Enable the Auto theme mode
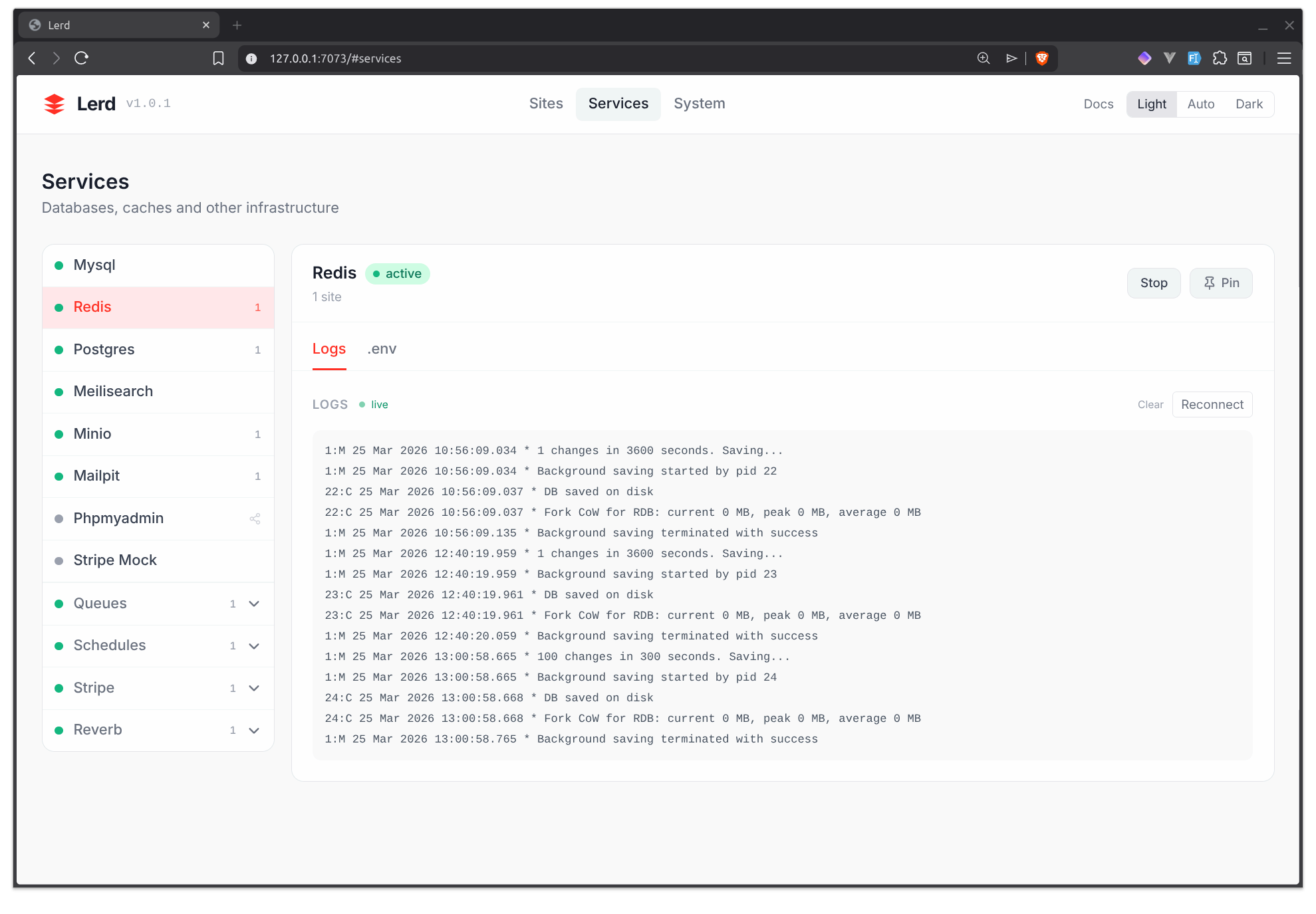Screen dimensions: 1316x914 click(x=1201, y=104)
